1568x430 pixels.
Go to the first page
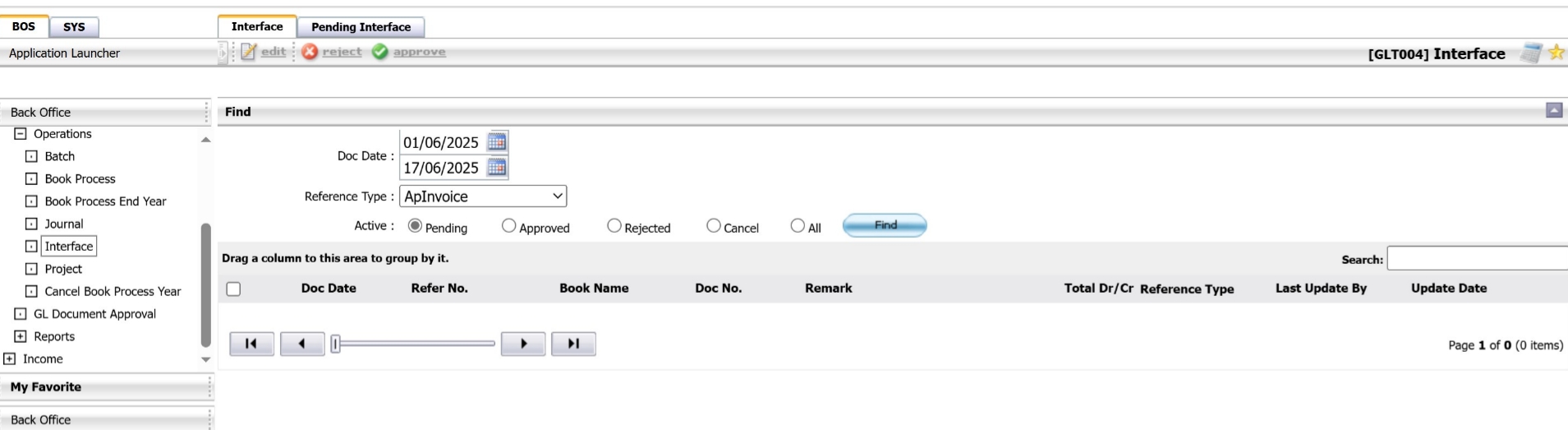pyautogui.click(x=251, y=344)
